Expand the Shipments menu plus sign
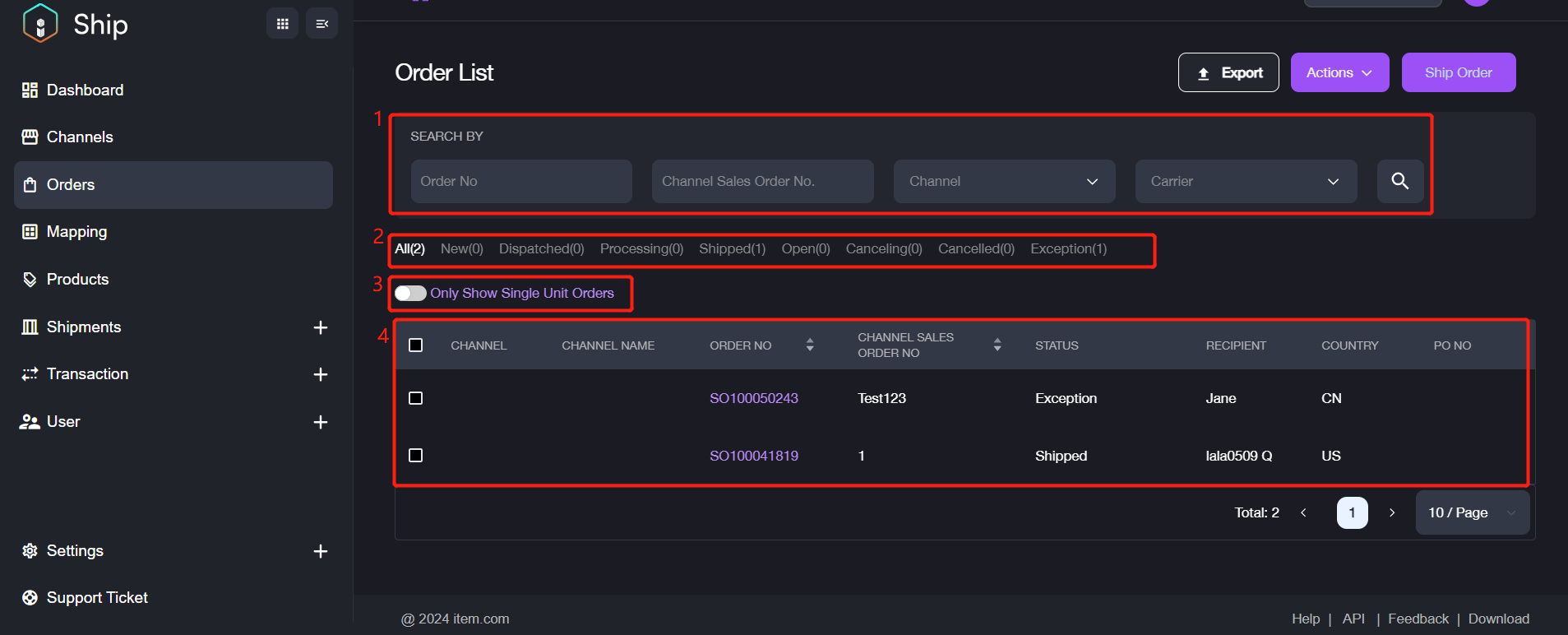The image size is (1568, 635). [321, 327]
